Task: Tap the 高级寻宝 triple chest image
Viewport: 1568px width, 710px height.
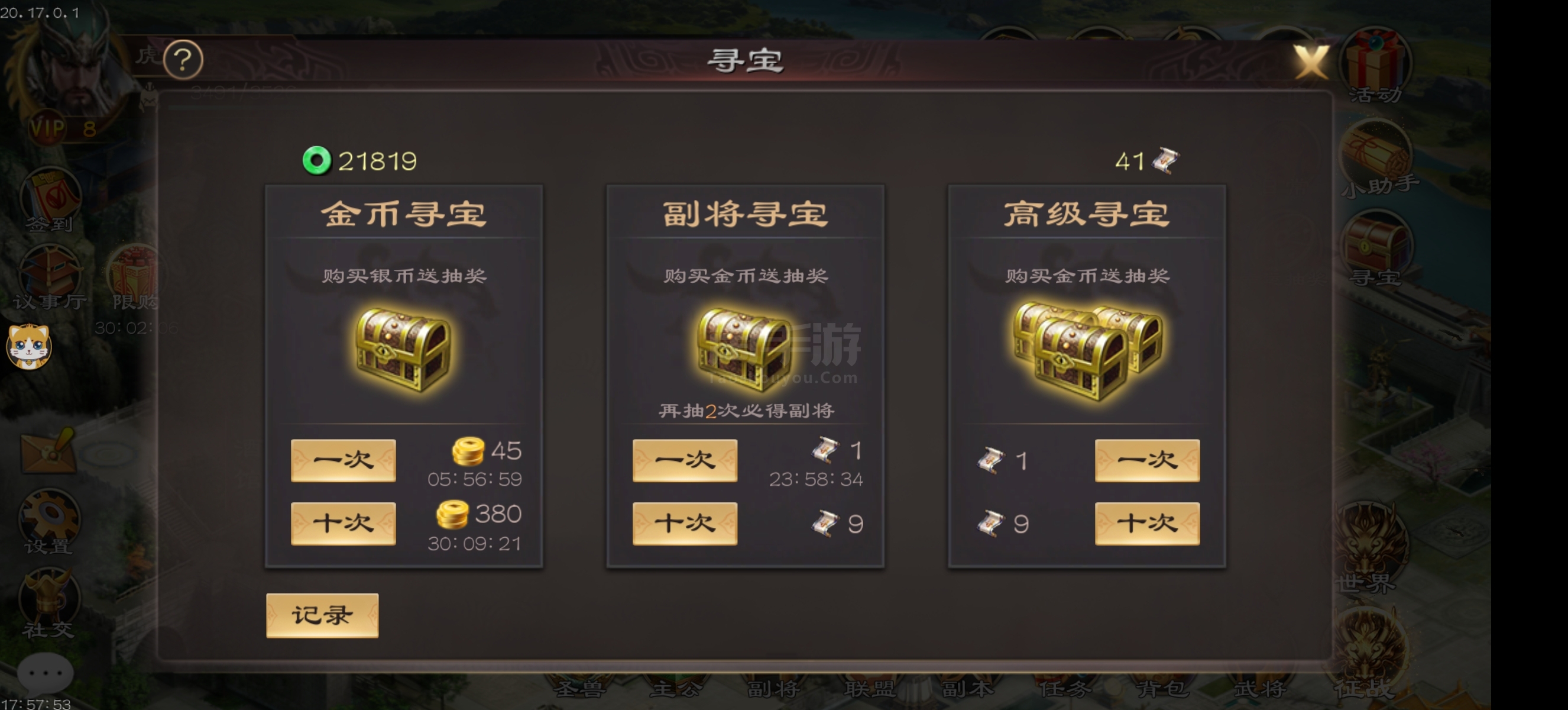Action: point(1087,351)
